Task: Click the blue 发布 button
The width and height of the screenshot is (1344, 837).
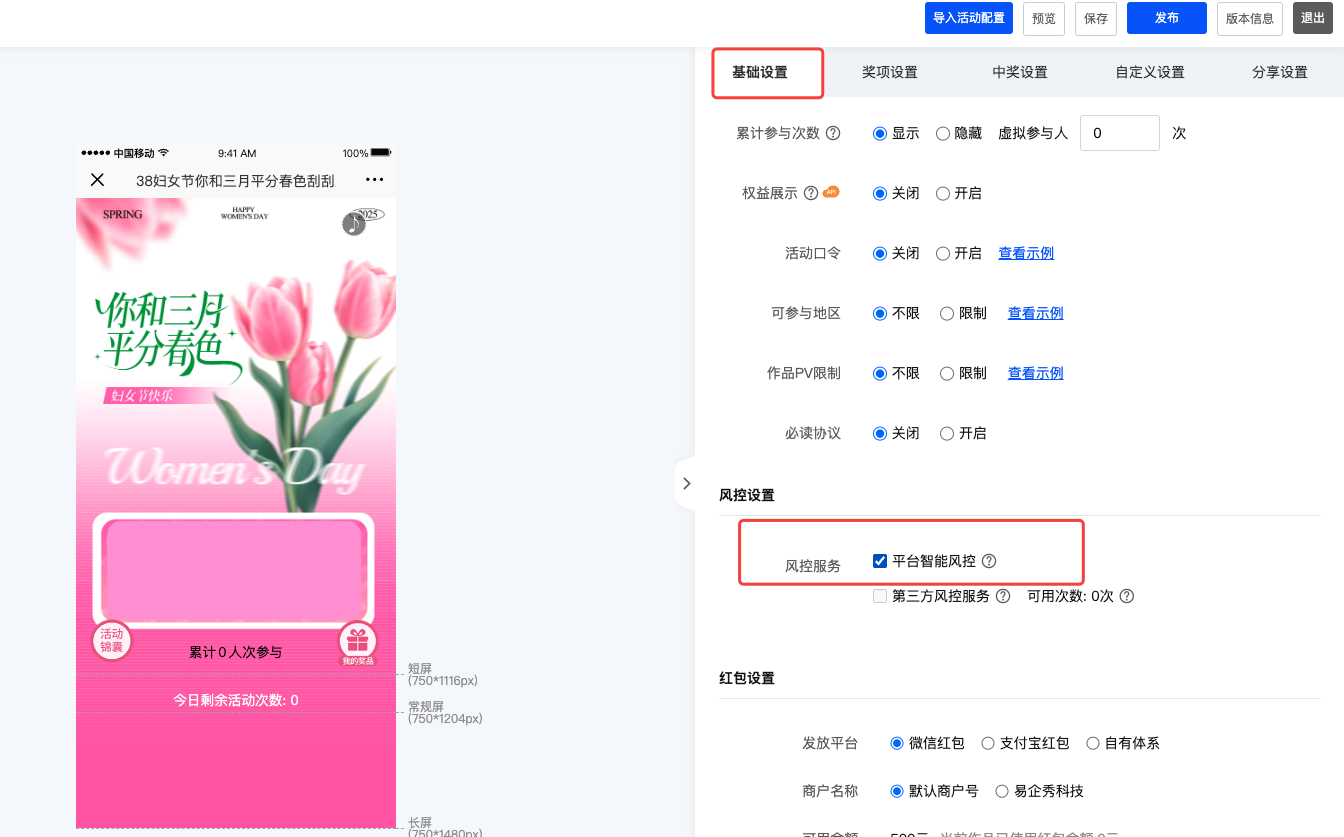Action: tap(1166, 18)
